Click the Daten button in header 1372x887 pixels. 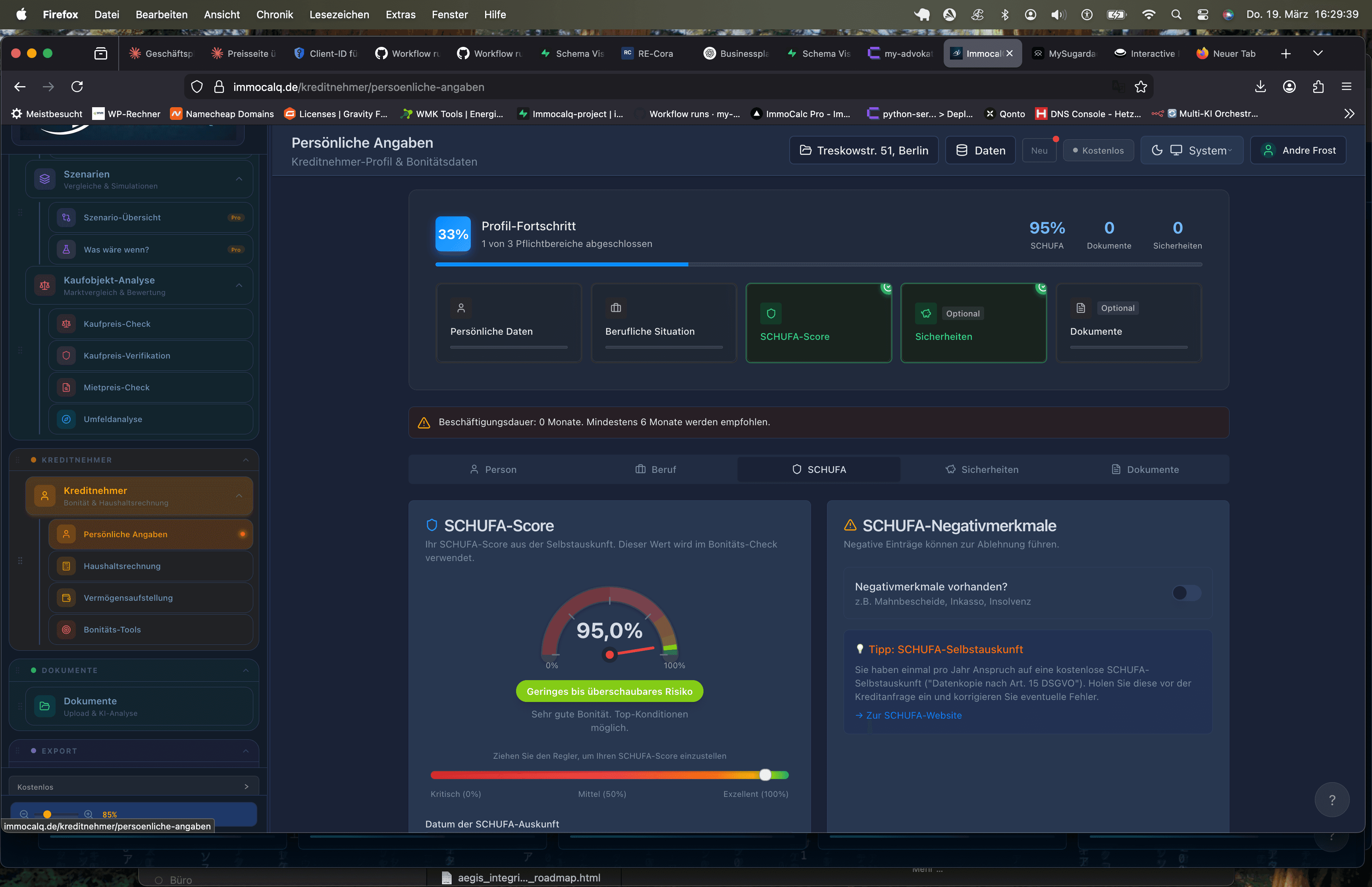(x=981, y=150)
